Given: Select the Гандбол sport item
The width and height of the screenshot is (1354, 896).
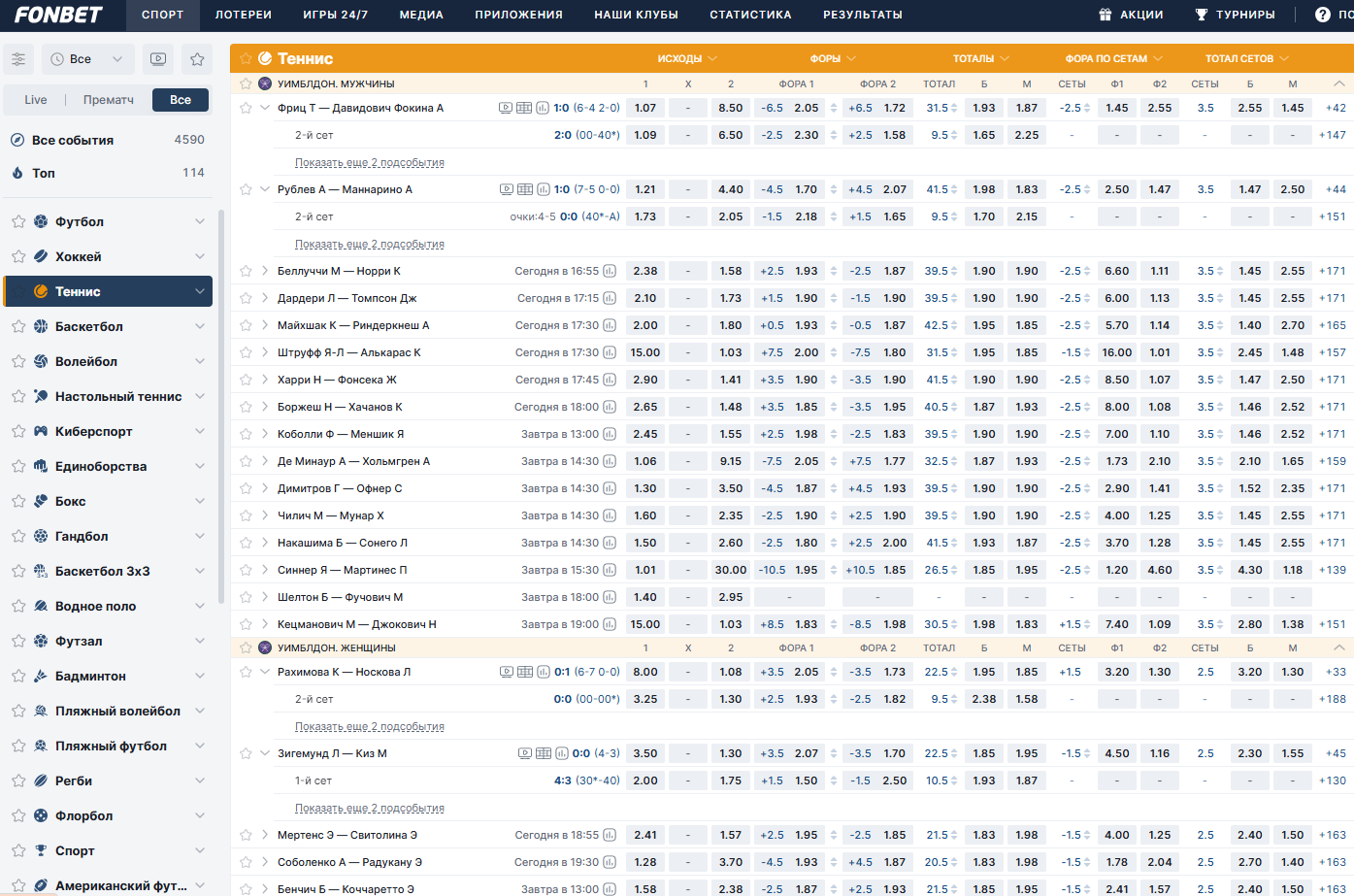Looking at the screenshot, I should point(107,536).
